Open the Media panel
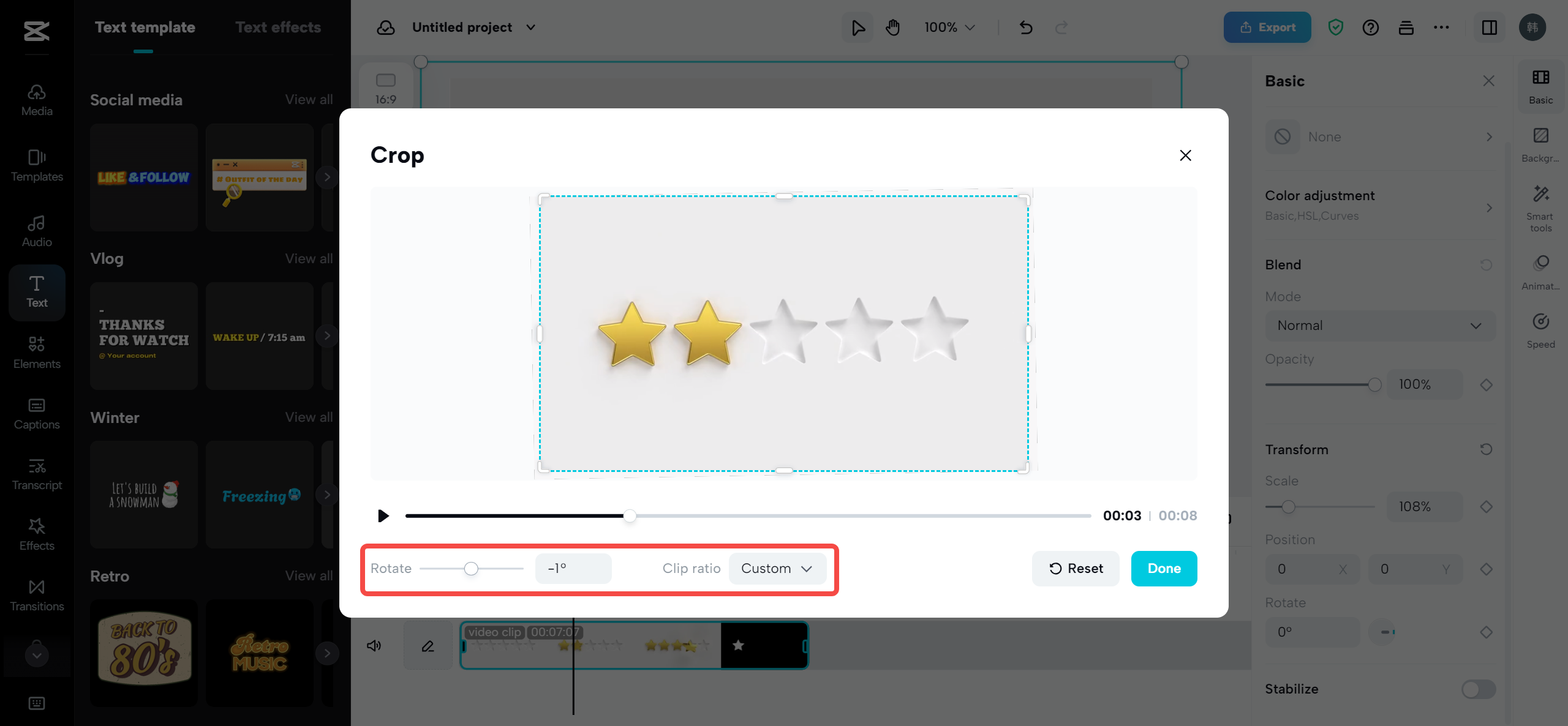This screenshot has height=726, width=1568. pyautogui.click(x=37, y=100)
